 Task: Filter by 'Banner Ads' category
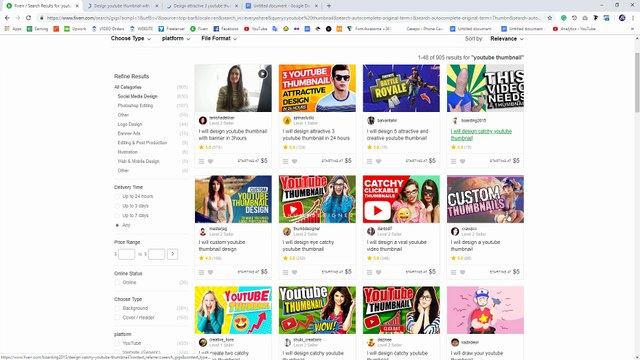click(129, 133)
